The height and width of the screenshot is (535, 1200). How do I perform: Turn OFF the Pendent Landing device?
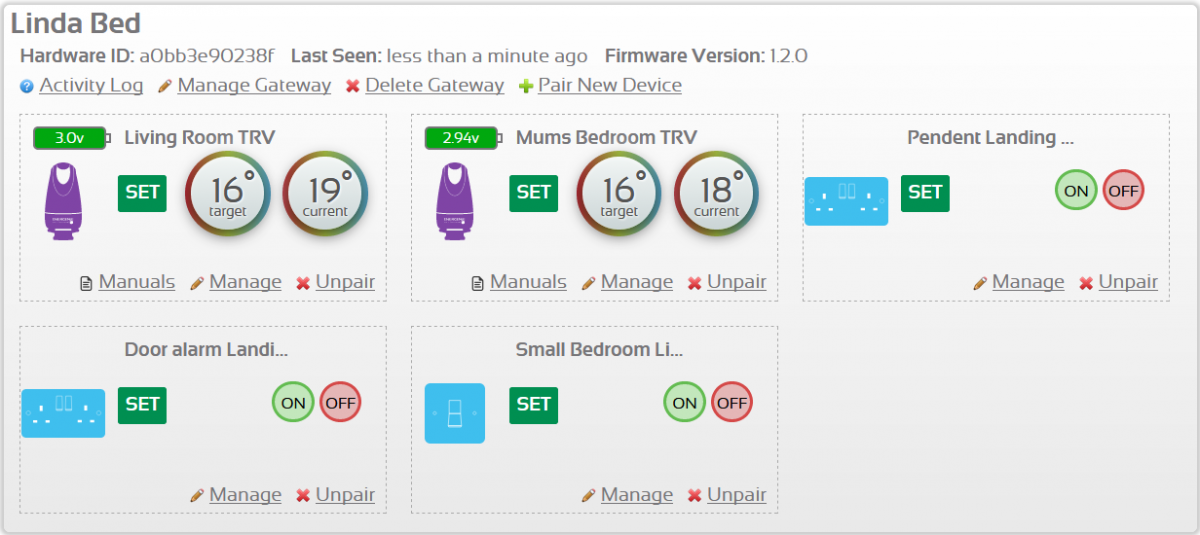1123,191
